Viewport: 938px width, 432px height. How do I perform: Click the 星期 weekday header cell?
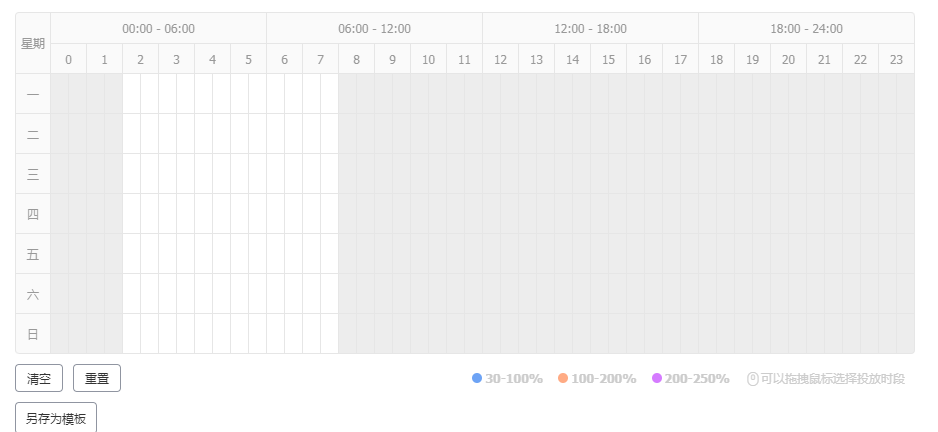pyautogui.click(x=33, y=44)
